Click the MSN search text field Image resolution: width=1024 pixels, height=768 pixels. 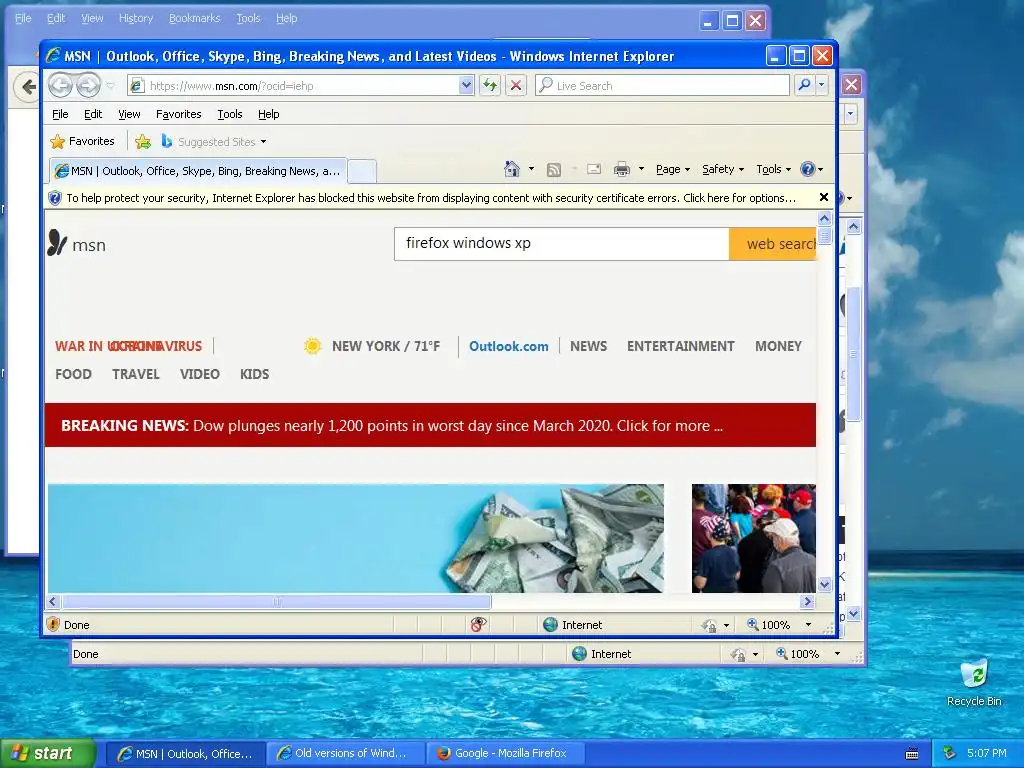(x=562, y=244)
